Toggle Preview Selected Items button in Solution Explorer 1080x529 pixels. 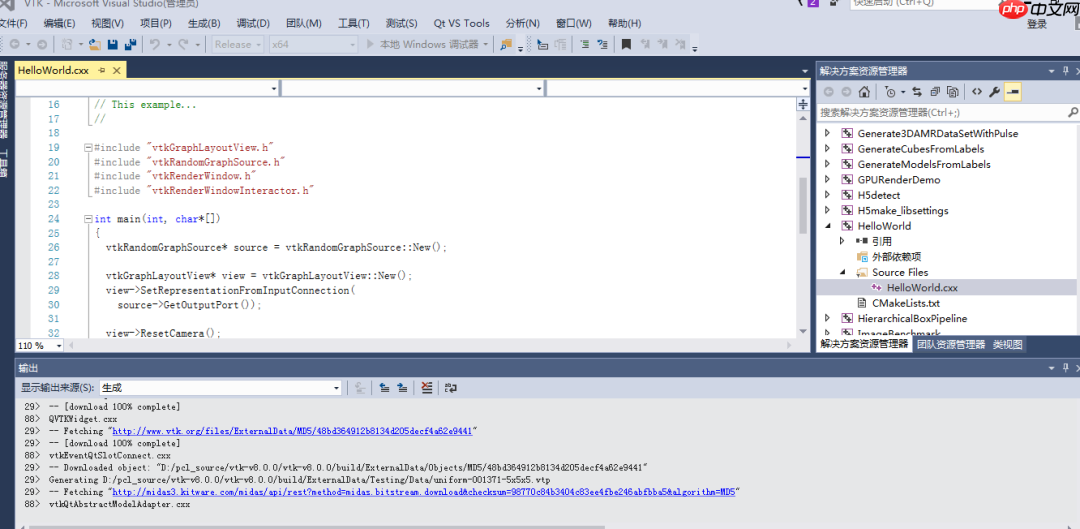(x=1013, y=91)
